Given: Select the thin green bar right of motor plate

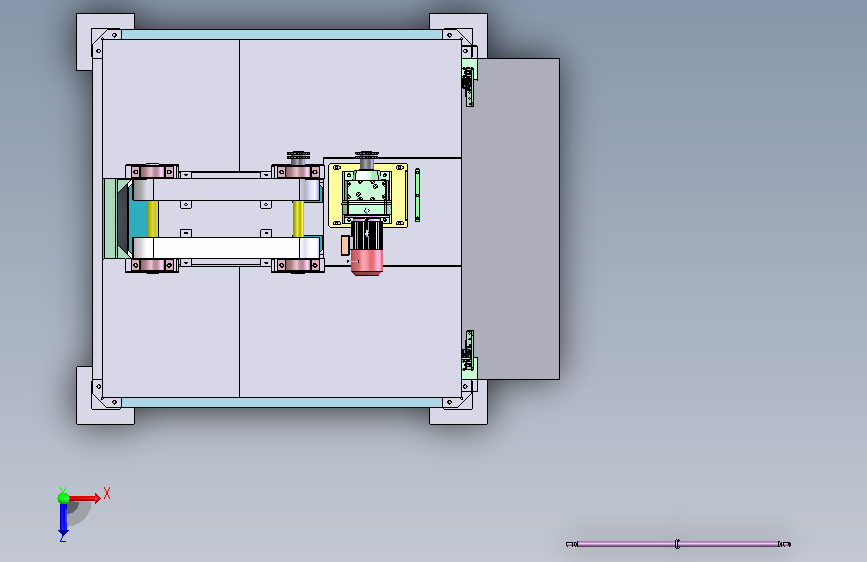Looking at the screenshot, I should [x=417, y=195].
